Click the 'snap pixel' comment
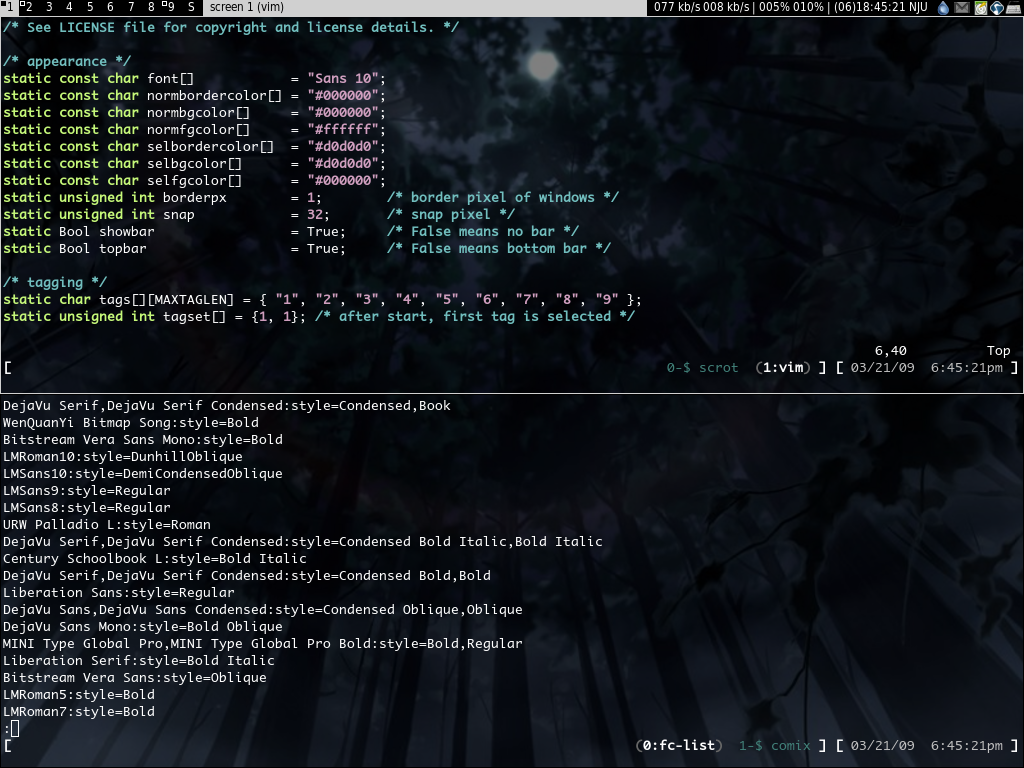 click(451, 214)
